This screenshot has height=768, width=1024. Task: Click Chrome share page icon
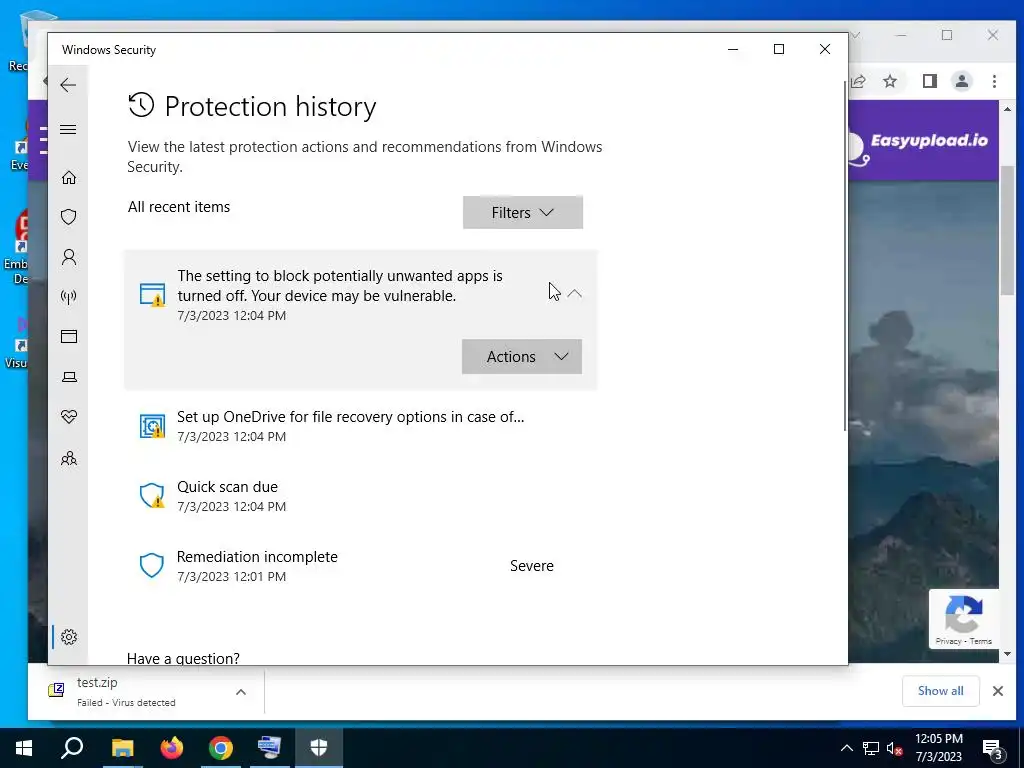tap(858, 81)
